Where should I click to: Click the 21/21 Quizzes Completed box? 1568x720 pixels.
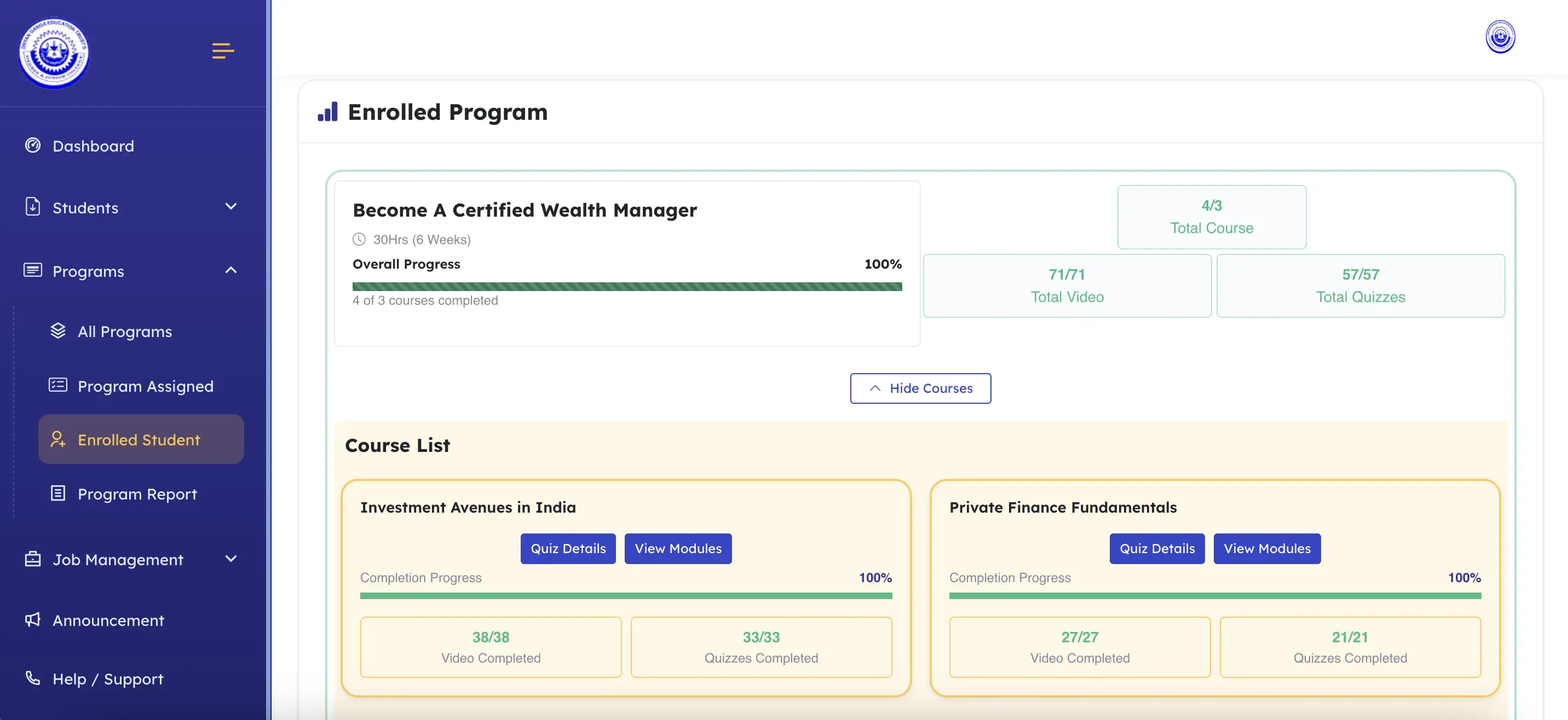point(1350,647)
